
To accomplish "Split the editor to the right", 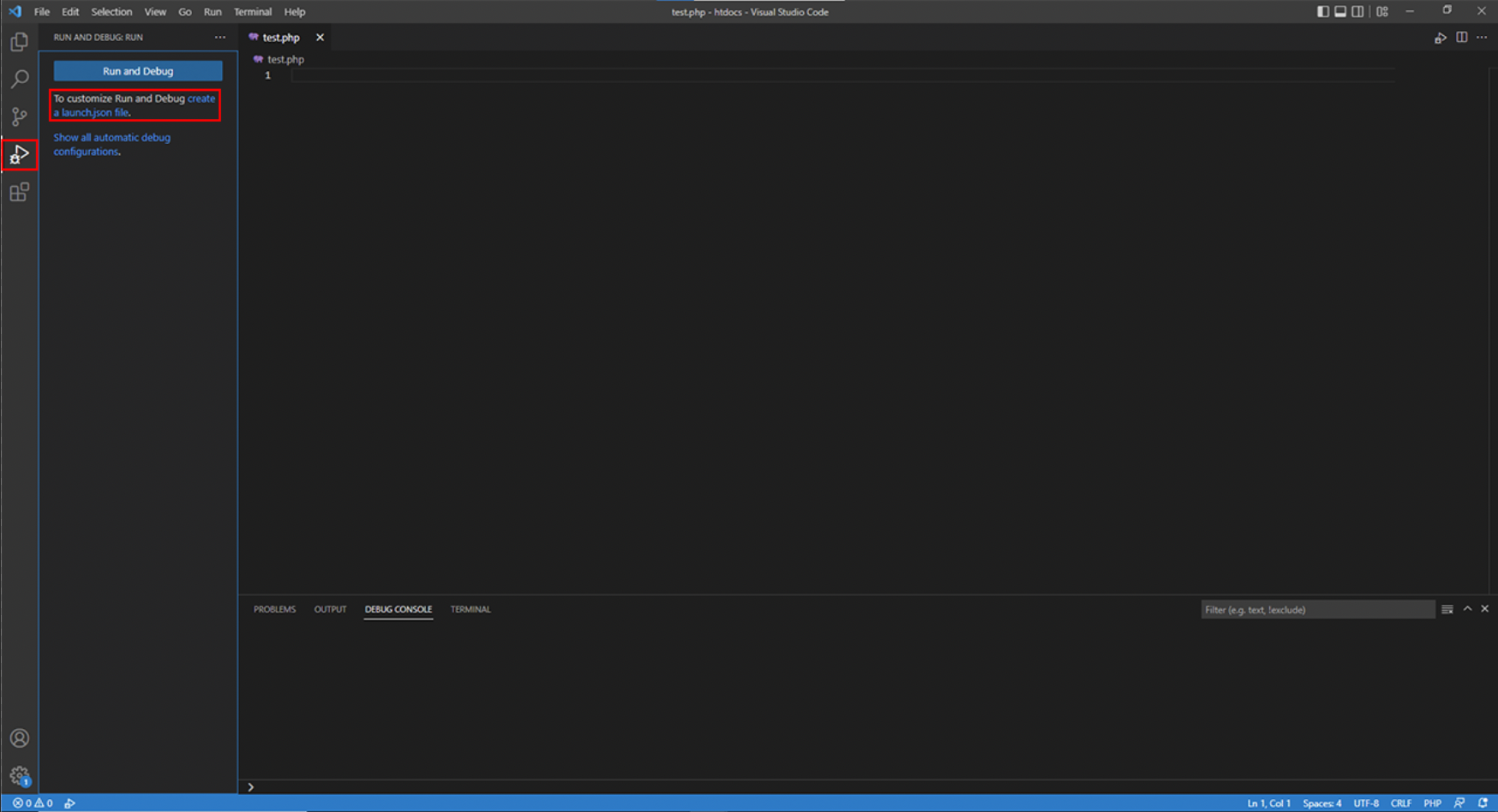I will click(1462, 38).
